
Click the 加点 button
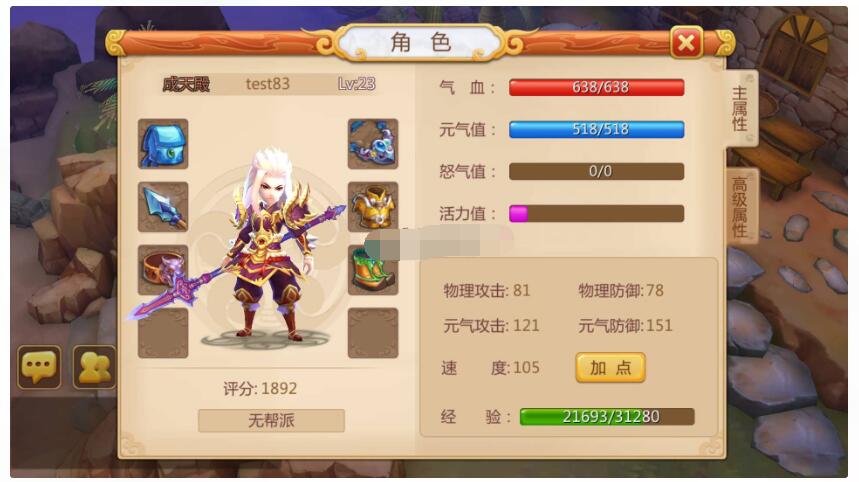coord(610,368)
